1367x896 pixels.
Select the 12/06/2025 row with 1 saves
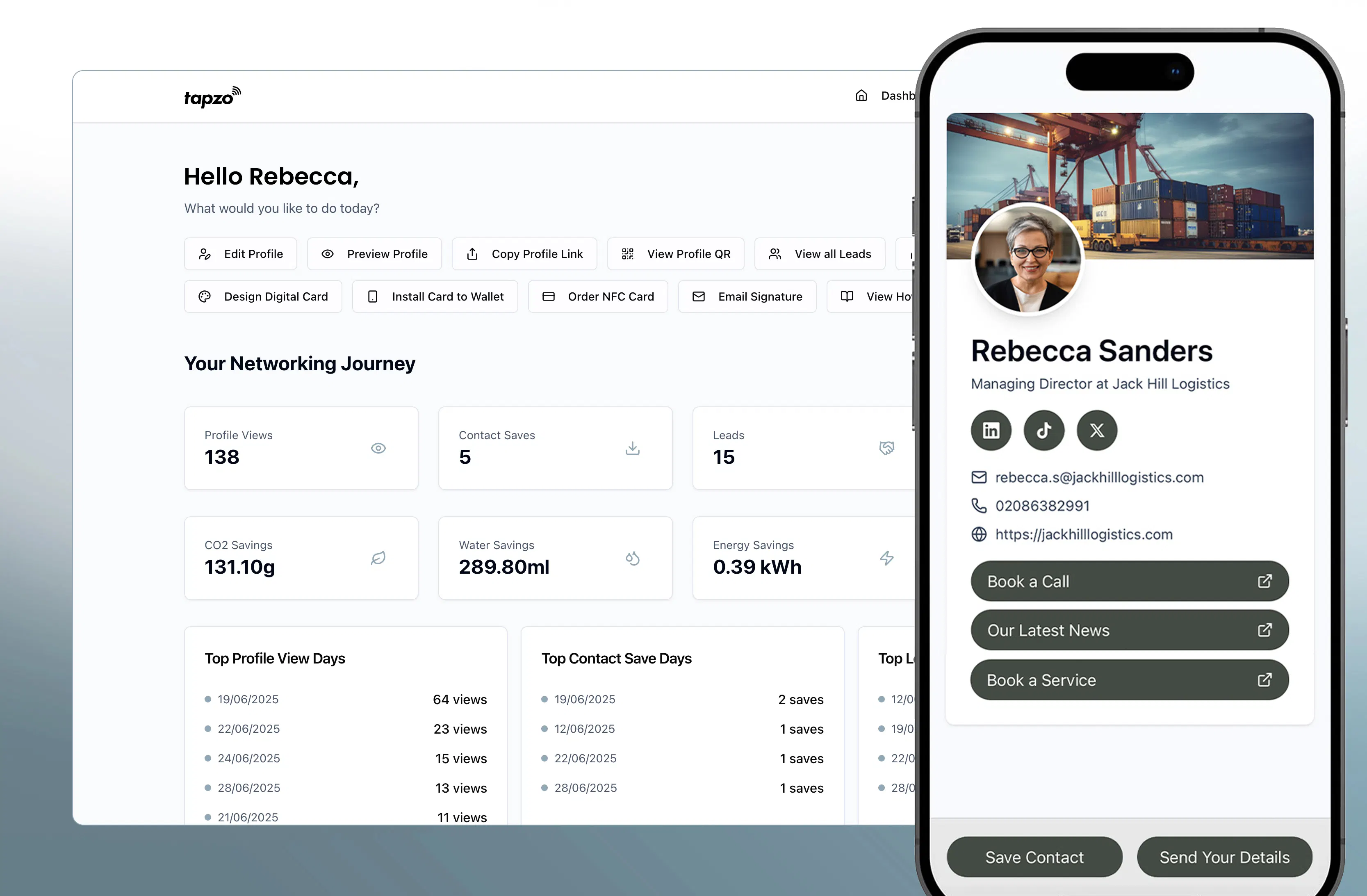(x=682, y=729)
